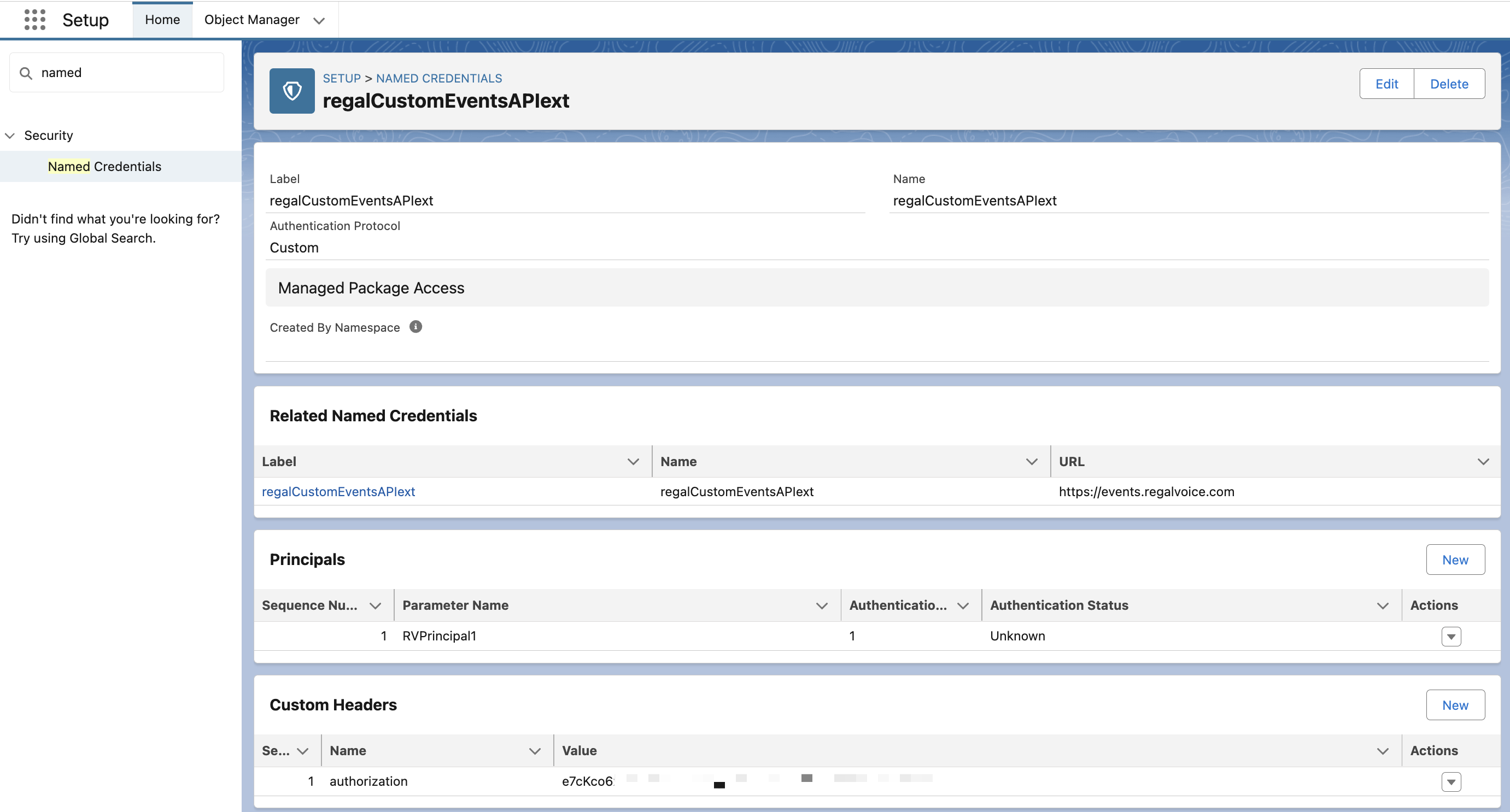Click the Managed Package Access section header
Image resolution: width=1510 pixels, height=812 pixels.
pyautogui.click(x=876, y=287)
